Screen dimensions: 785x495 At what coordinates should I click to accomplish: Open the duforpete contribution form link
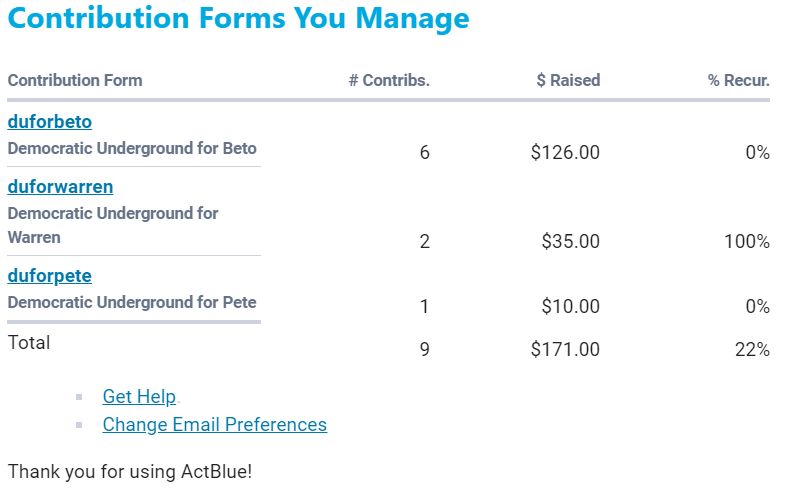(50, 276)
